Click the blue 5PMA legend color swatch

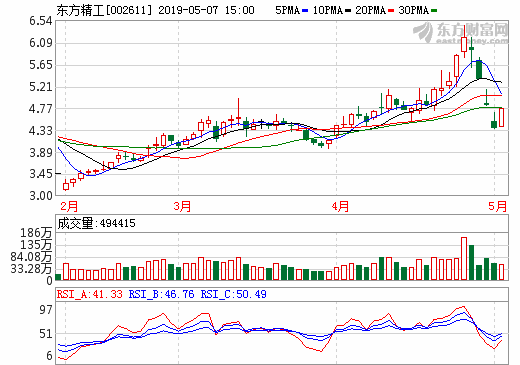coord(305,11)
